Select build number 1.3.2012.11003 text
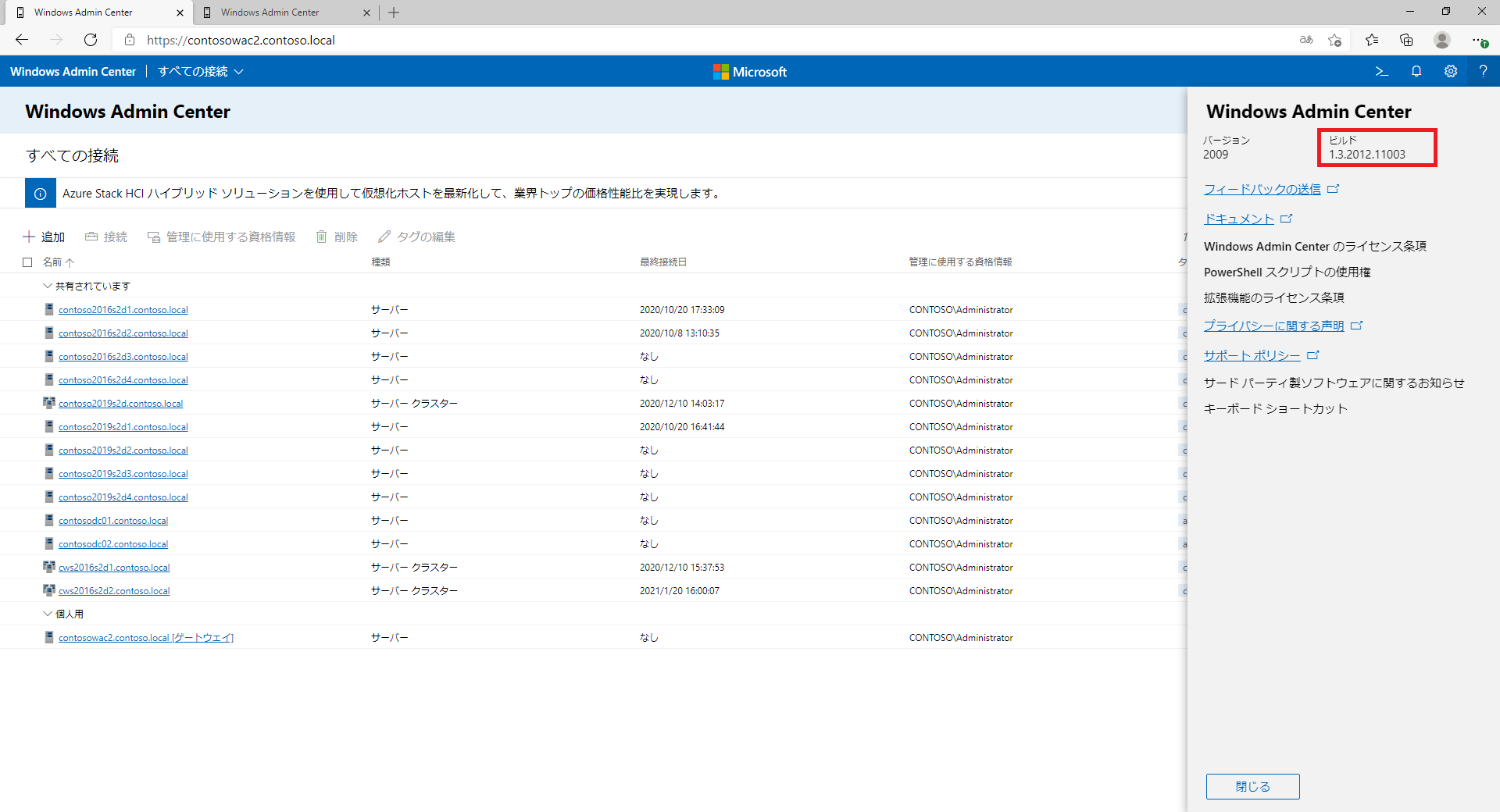This screenshot has width=1500, height=812. click(1367, 155)
